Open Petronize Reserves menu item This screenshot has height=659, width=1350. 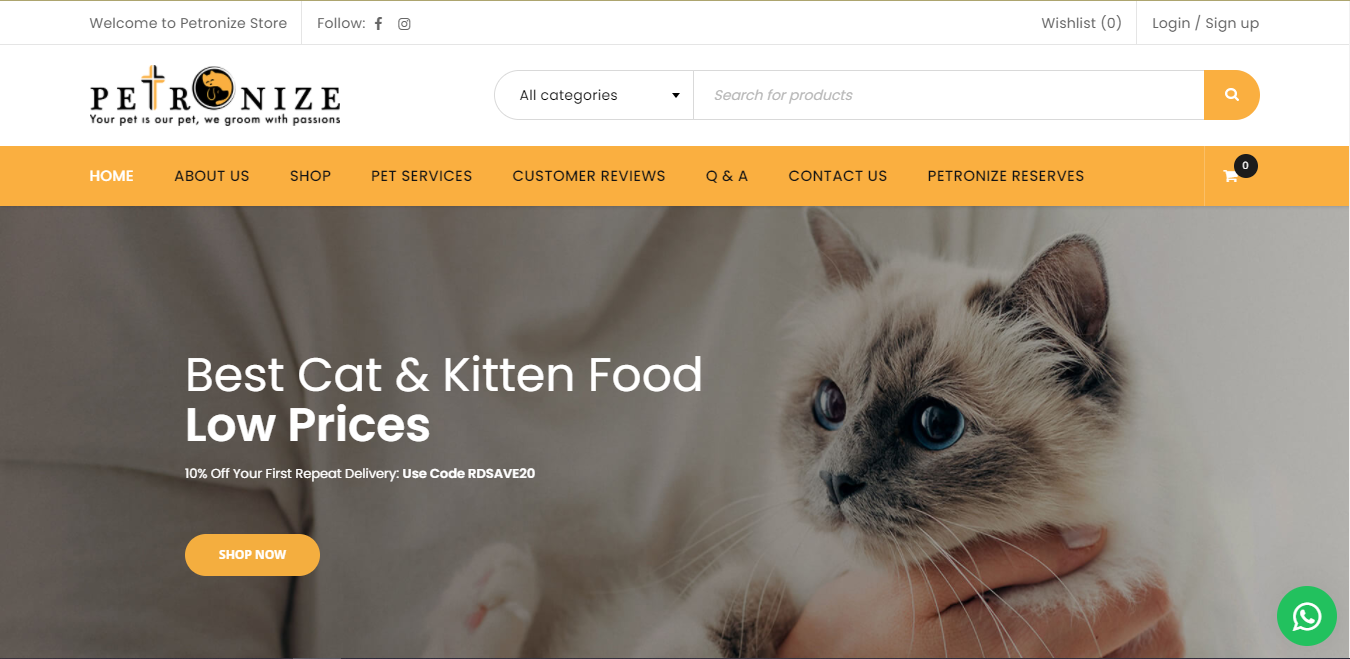[x=1006, y=176]
